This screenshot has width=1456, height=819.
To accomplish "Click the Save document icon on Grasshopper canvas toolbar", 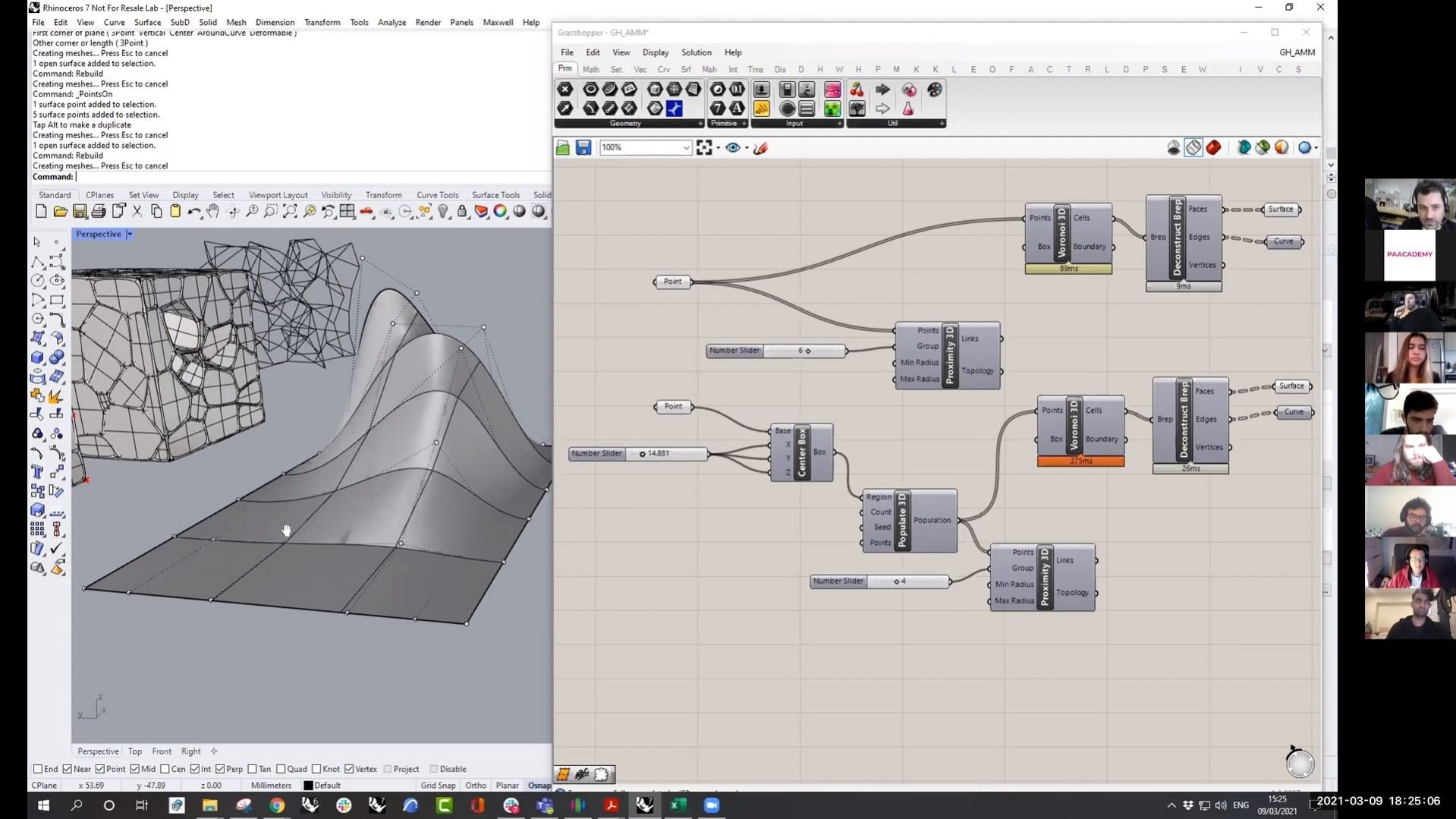I will click(x=583, y=147).
